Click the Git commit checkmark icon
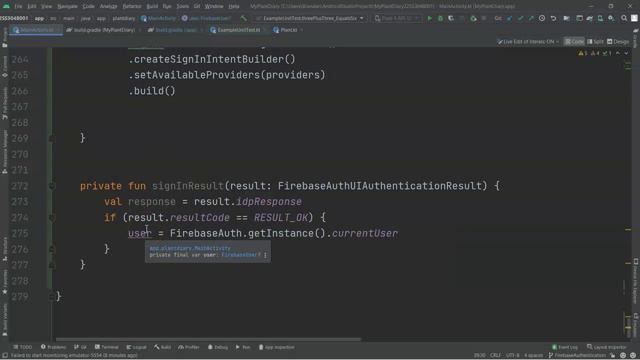This screenshot has width=640, height=360. 520,18
